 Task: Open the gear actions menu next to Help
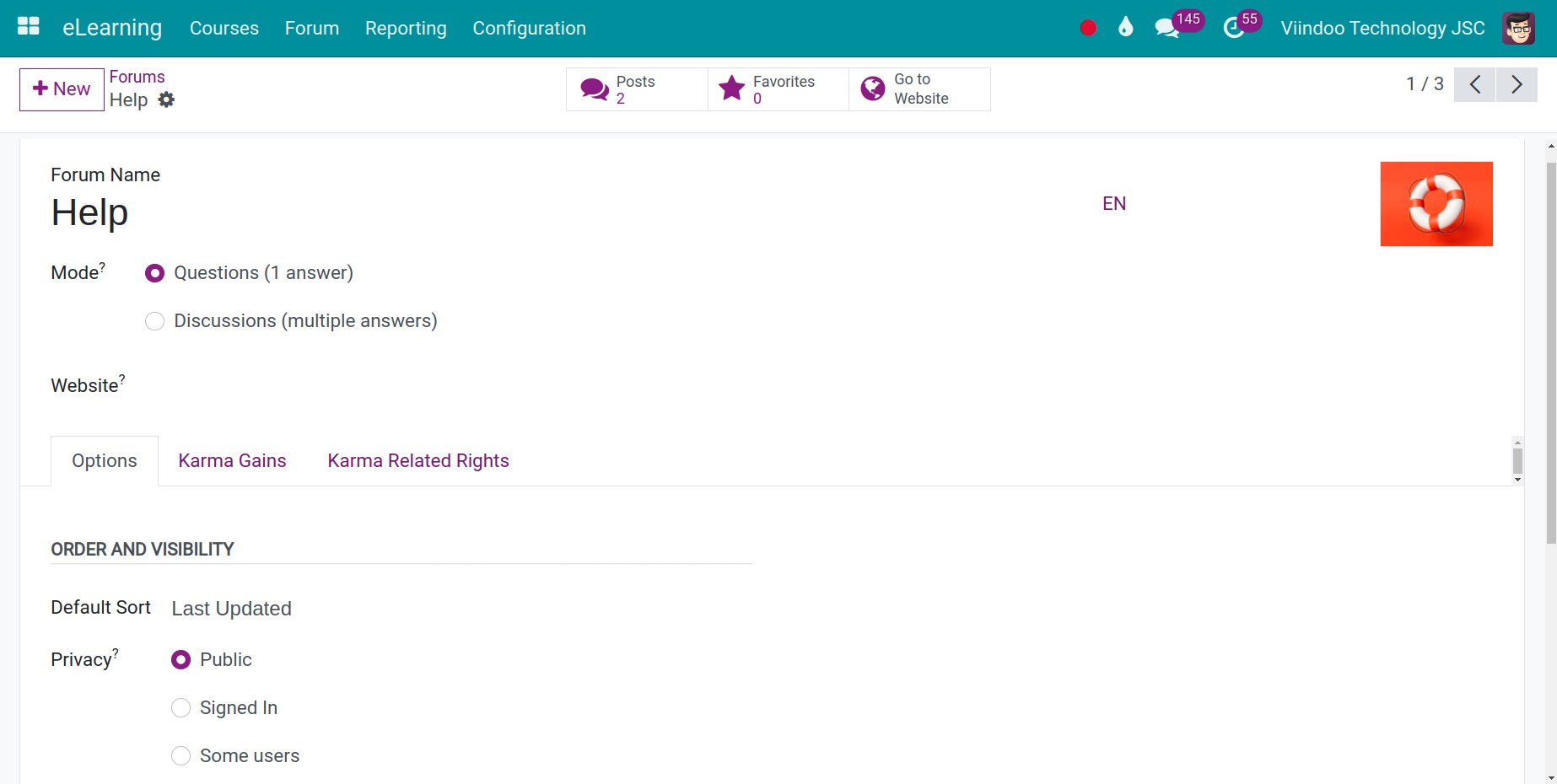pyautogui.click(x=167, y=99)
